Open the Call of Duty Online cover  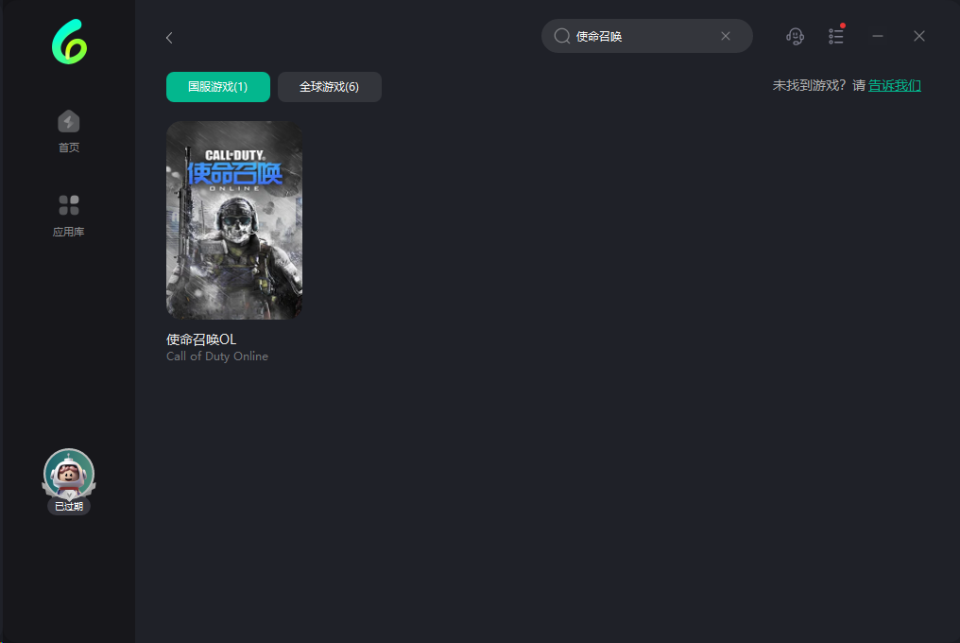point(234,220)
